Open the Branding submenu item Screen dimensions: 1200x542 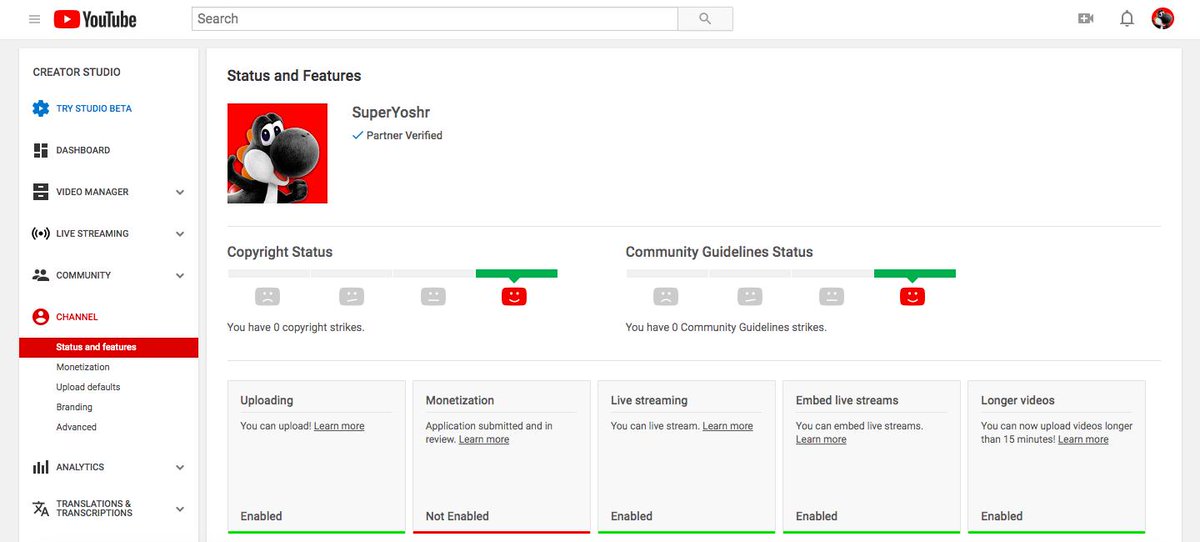coord(74,407)
